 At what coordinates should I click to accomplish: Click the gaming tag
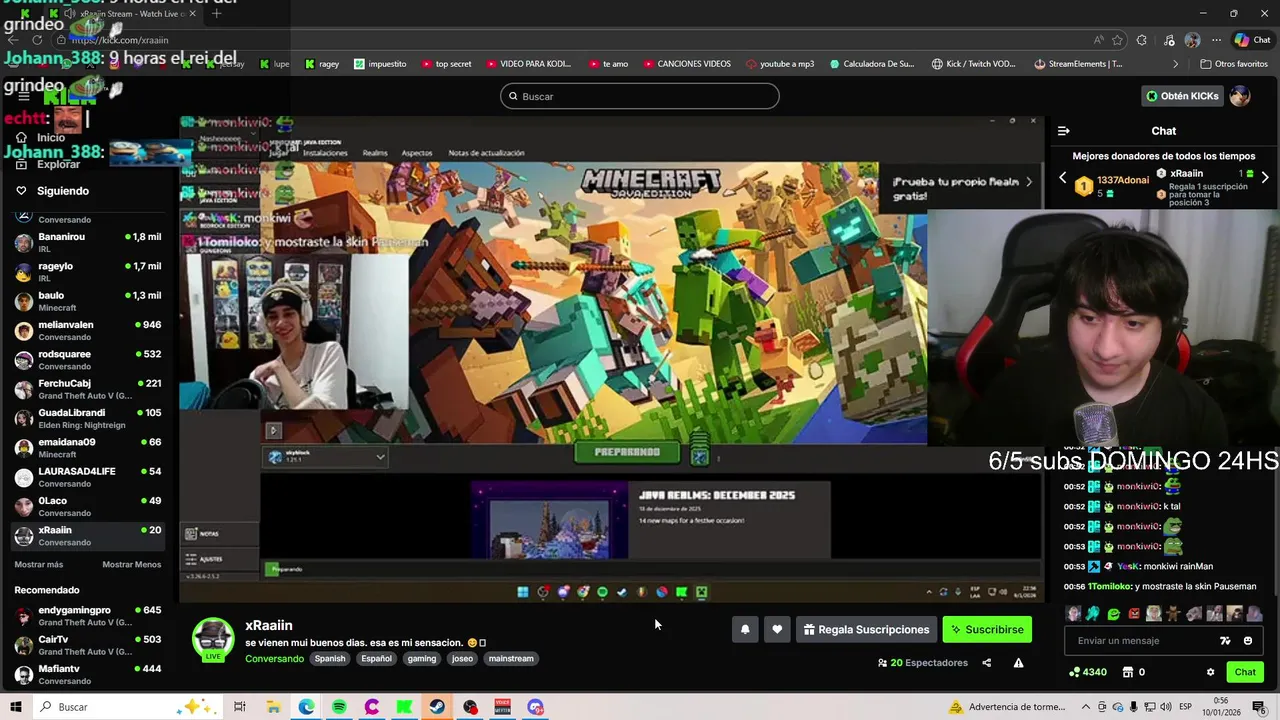point(421,659)
